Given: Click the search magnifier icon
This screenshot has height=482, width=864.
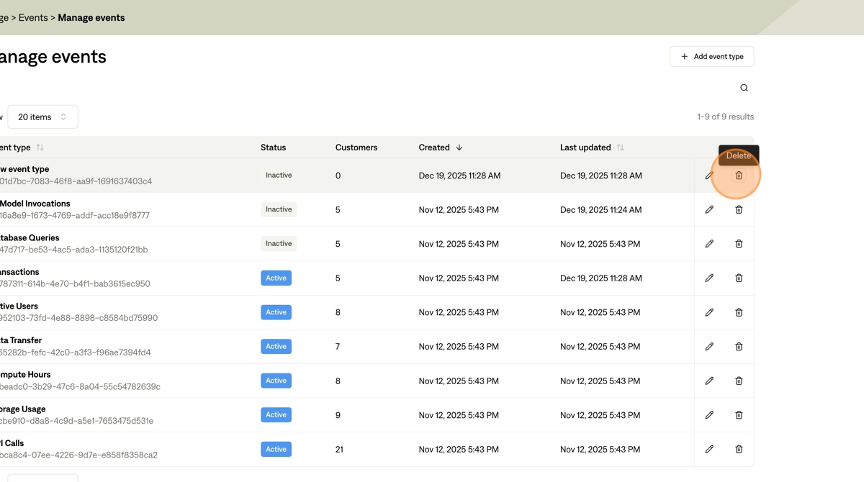Looking at the screenshot, I should click(743, 88).
